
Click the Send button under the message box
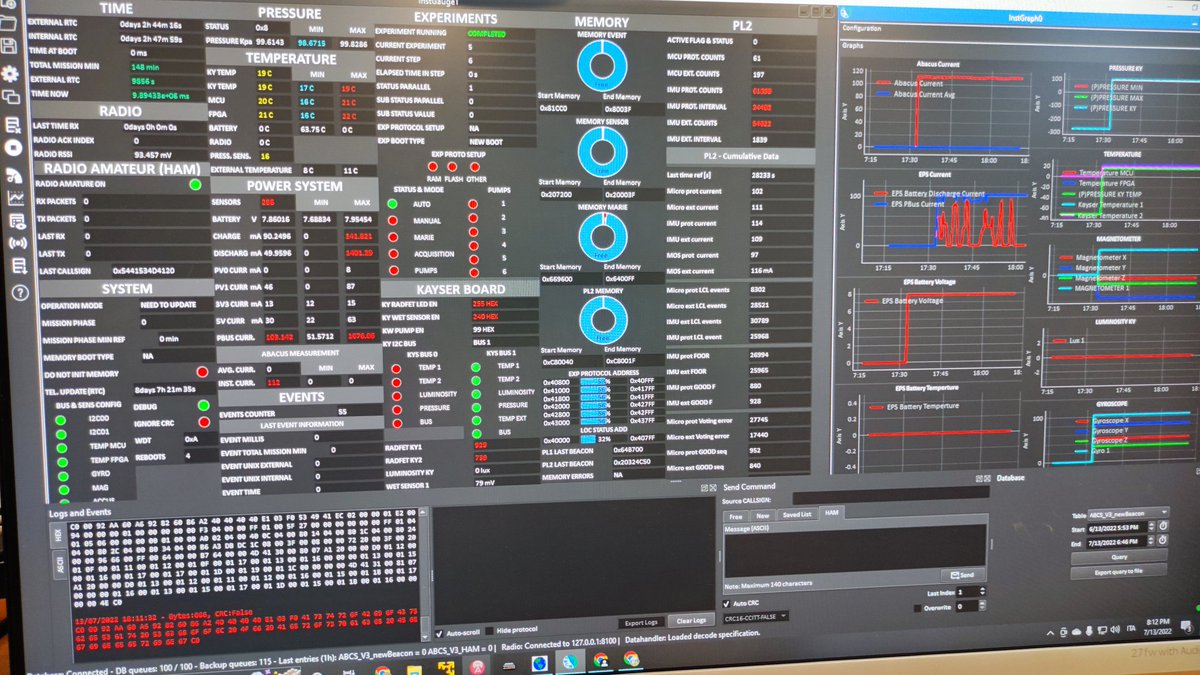click(963, 575)
